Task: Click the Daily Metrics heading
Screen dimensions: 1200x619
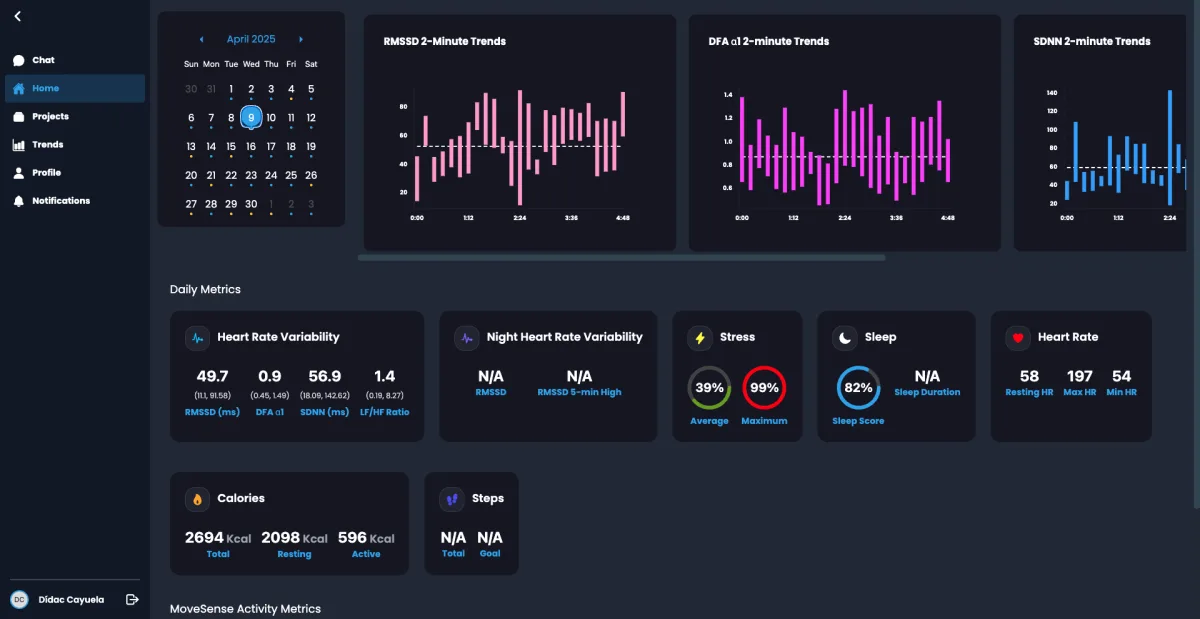Action: click(x=205, y=290)
